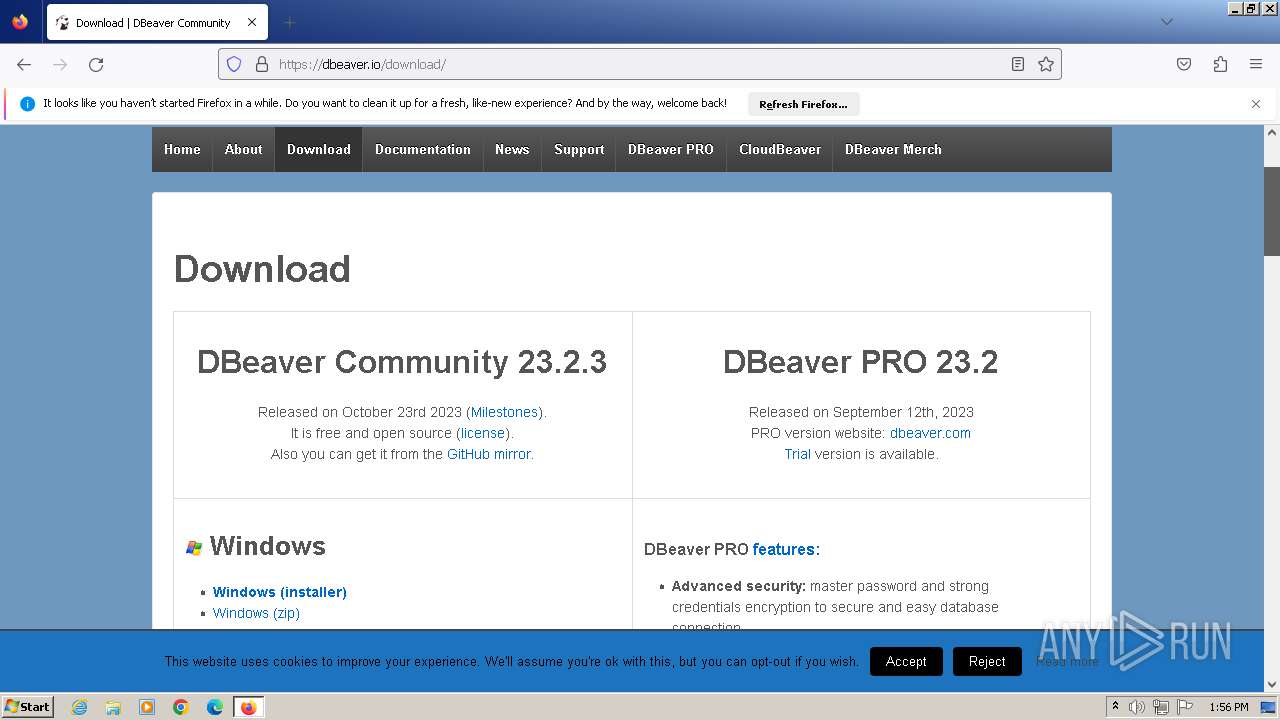Open the CloudBeaver menu item
This screenshot has height=720, width=1280.
click(x=780, y=149)
